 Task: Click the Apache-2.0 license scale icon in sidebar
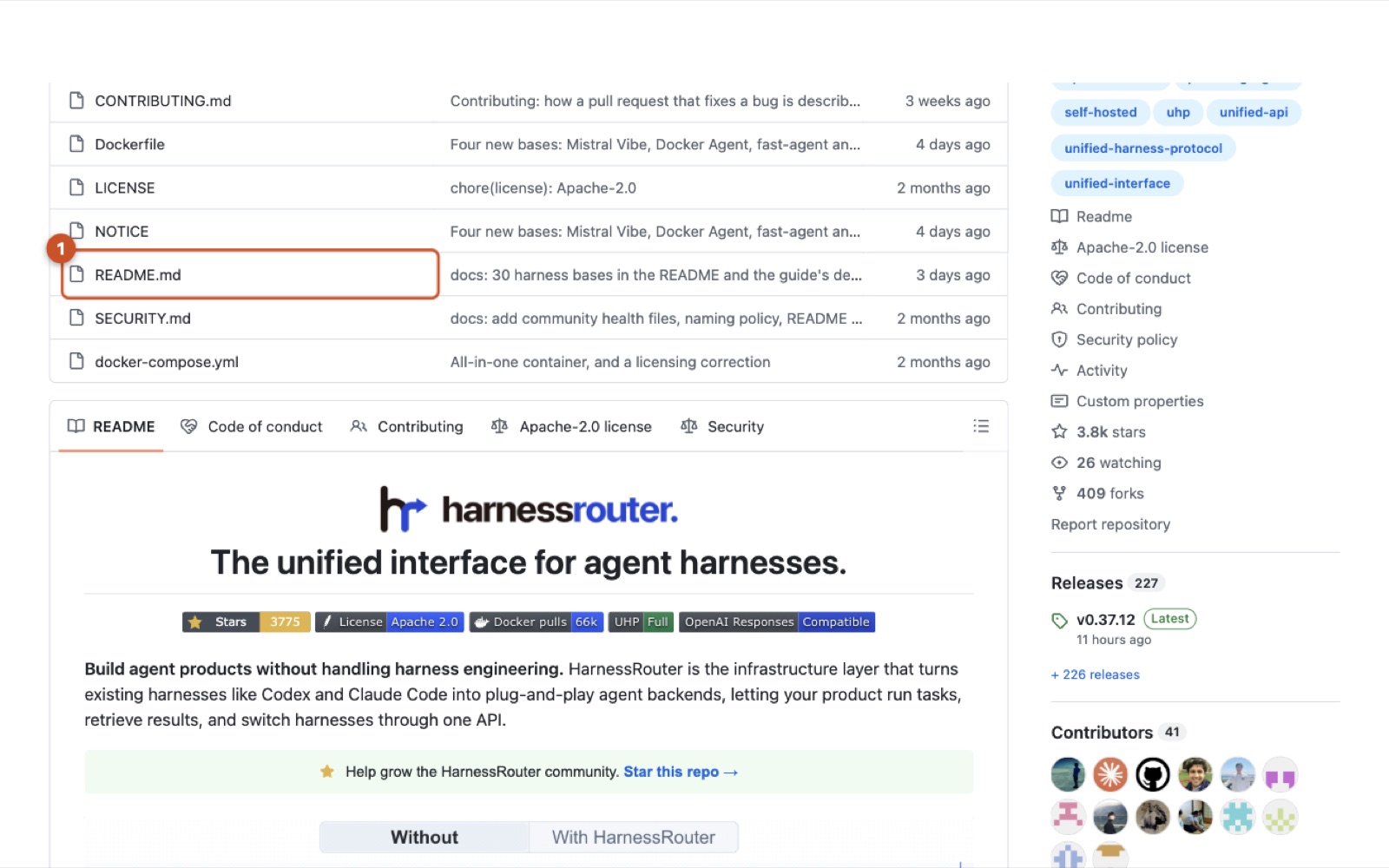pos(1059,247)
